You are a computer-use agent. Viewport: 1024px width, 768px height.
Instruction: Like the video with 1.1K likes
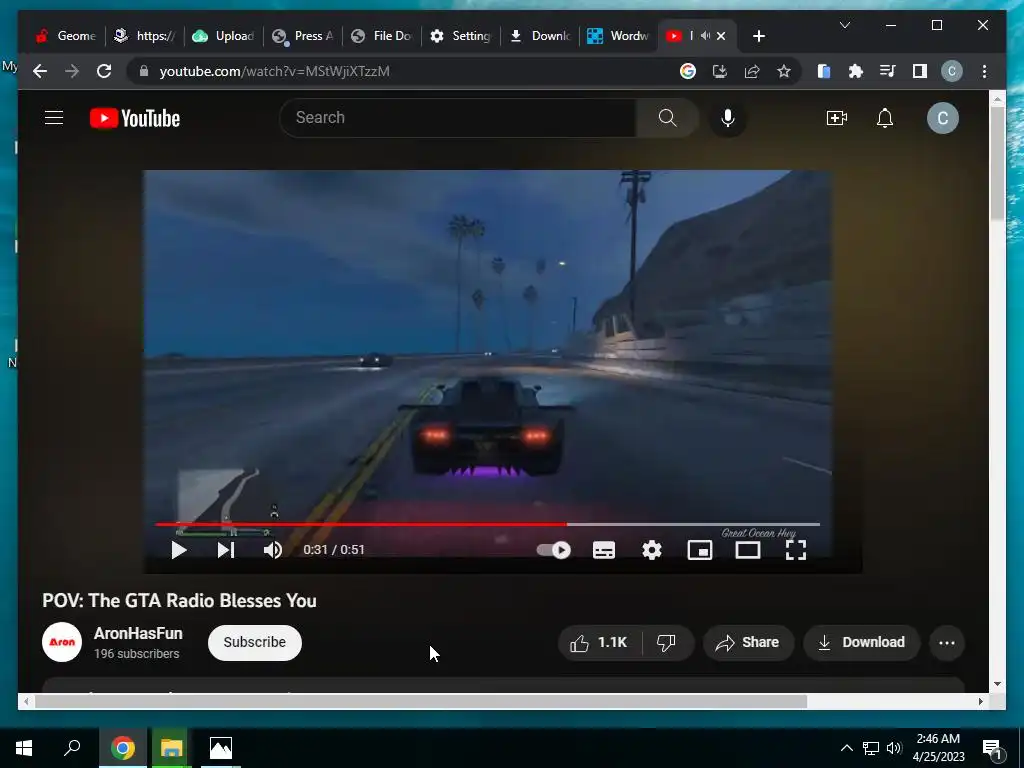click(599, 643)
